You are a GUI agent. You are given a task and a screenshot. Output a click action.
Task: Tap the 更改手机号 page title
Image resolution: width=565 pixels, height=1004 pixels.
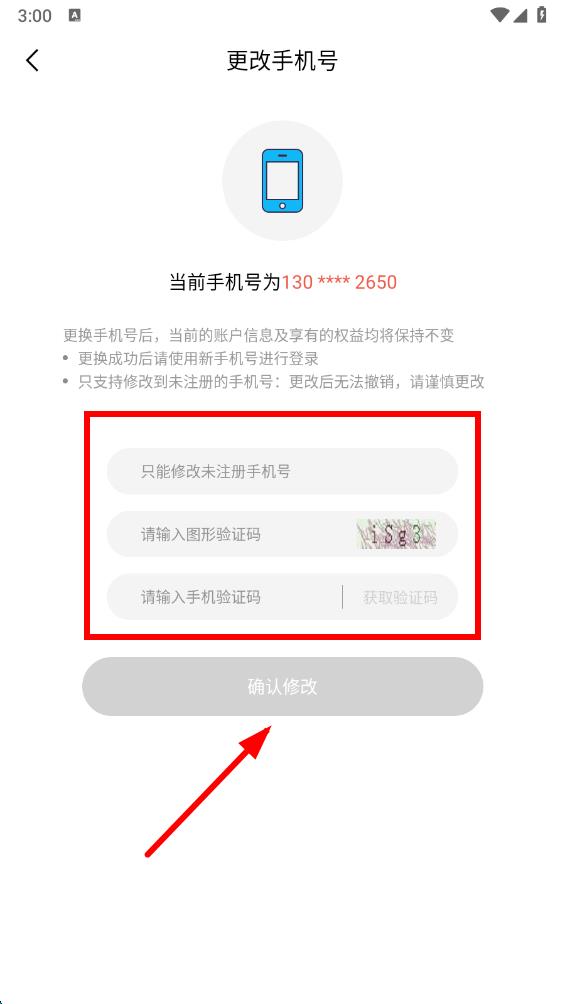[282, 61]
